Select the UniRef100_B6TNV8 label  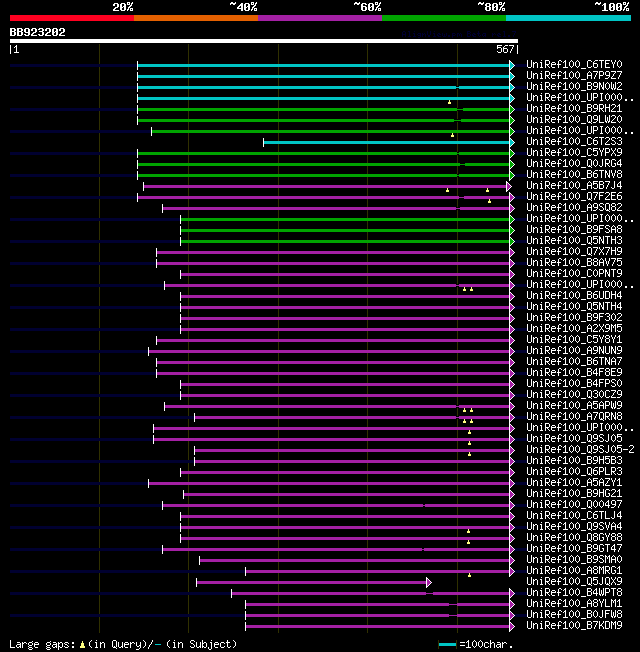coord(574,174)
